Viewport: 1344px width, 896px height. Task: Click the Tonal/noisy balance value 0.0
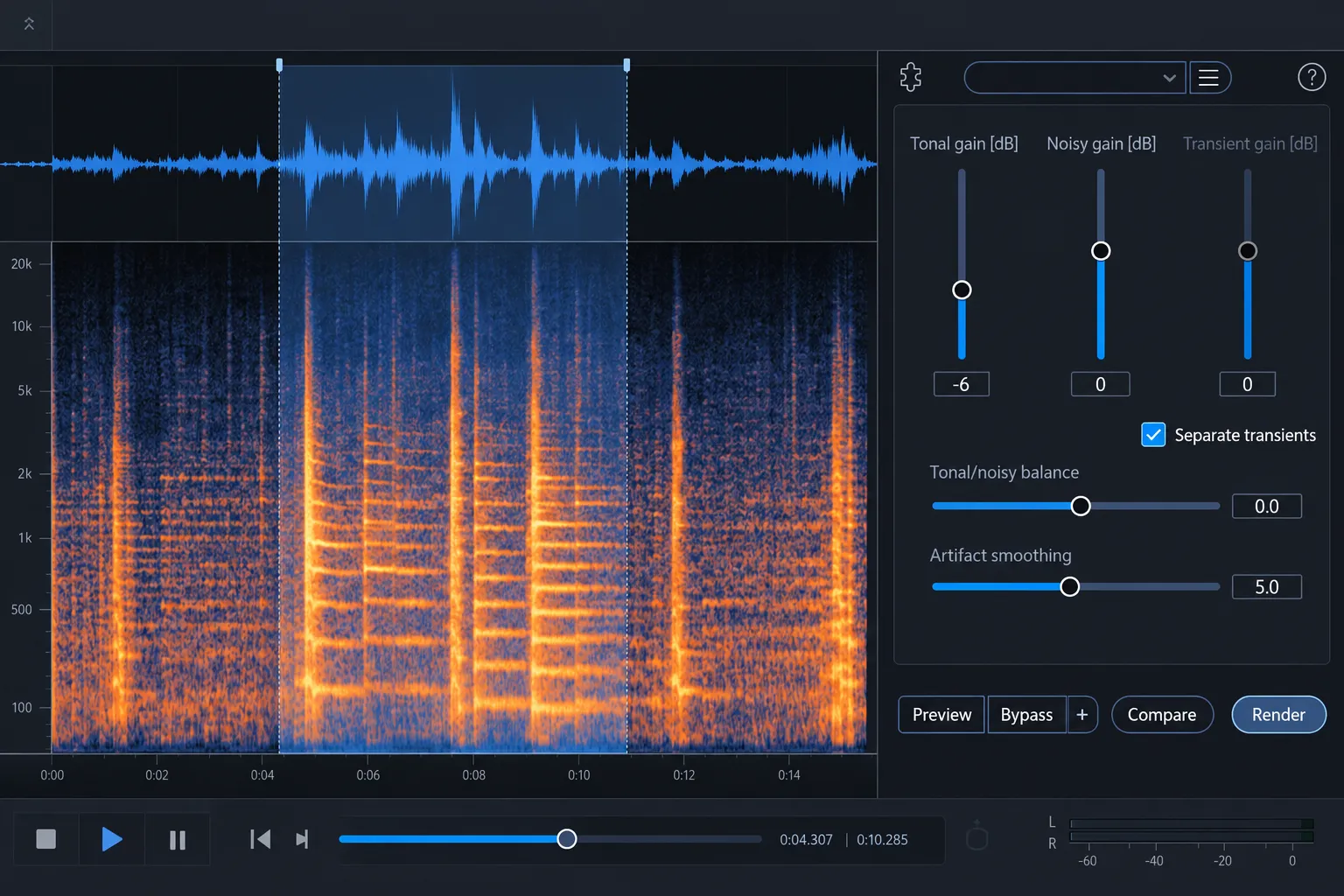point(1267,506)
